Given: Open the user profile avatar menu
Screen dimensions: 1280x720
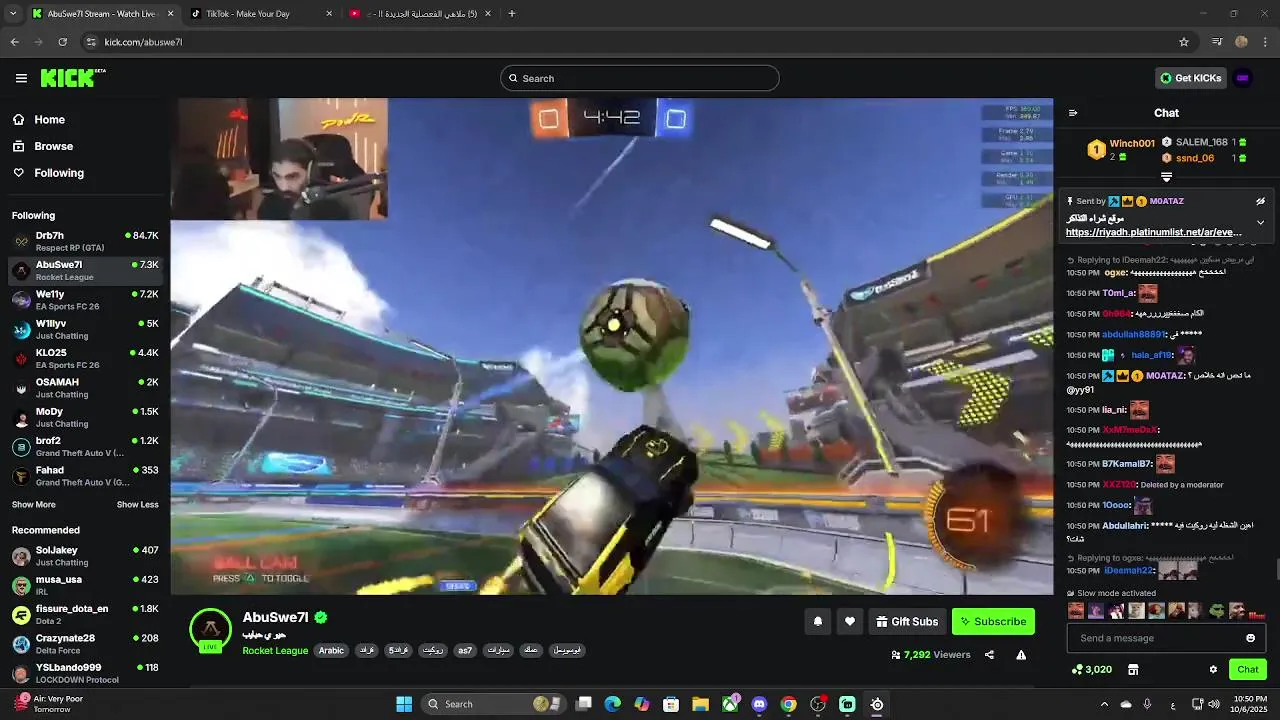Looking at the screenshot, I should coord(1243,78).
